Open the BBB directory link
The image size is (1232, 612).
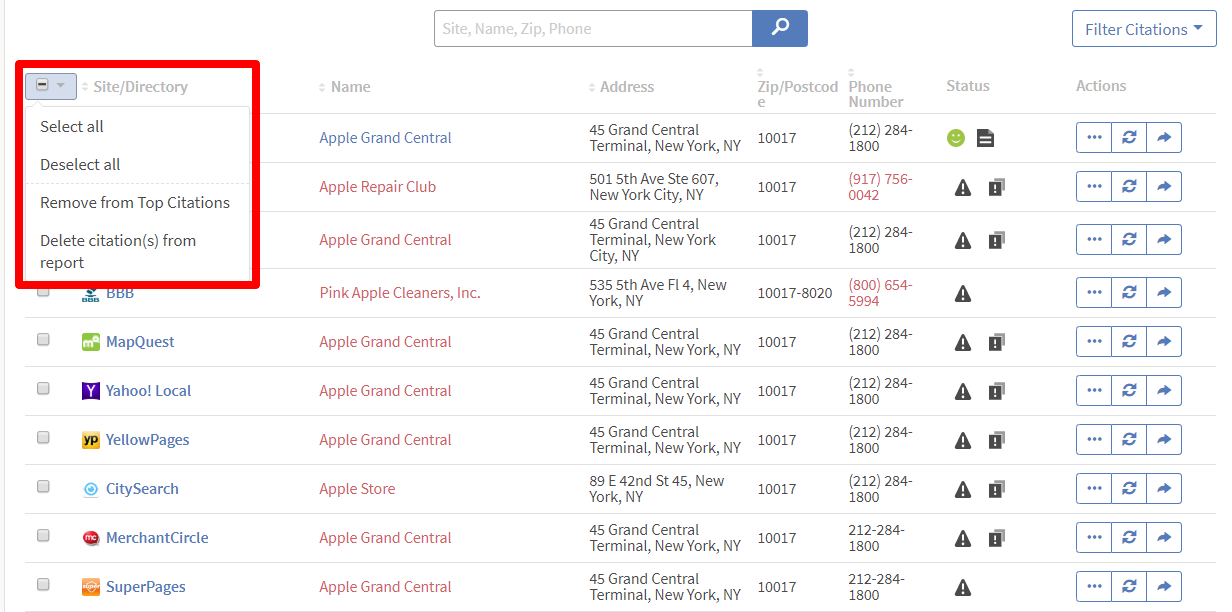120,293
